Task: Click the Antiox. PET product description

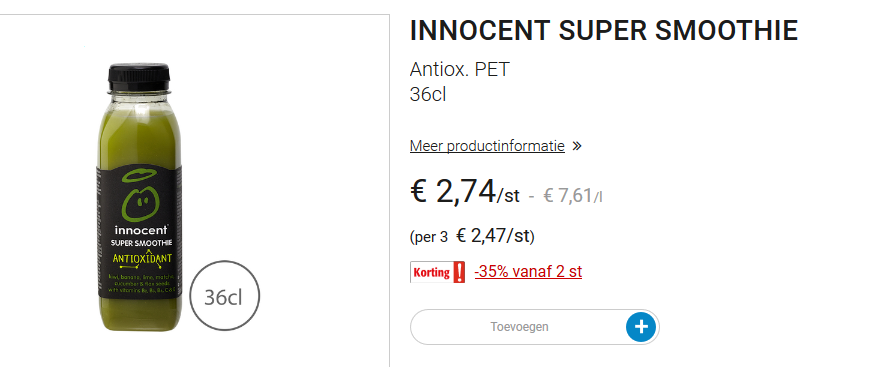Action: (459, 70)
